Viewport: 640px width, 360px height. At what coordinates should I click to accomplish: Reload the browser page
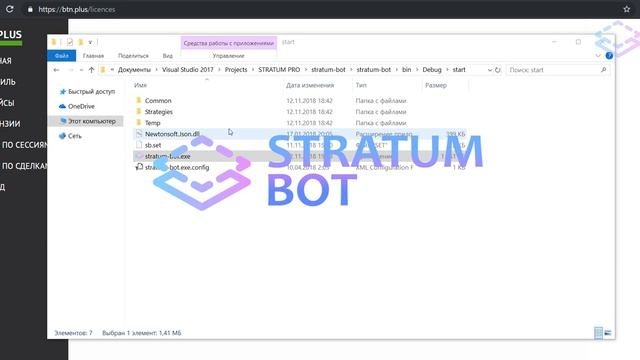click(x=9, y=9)
